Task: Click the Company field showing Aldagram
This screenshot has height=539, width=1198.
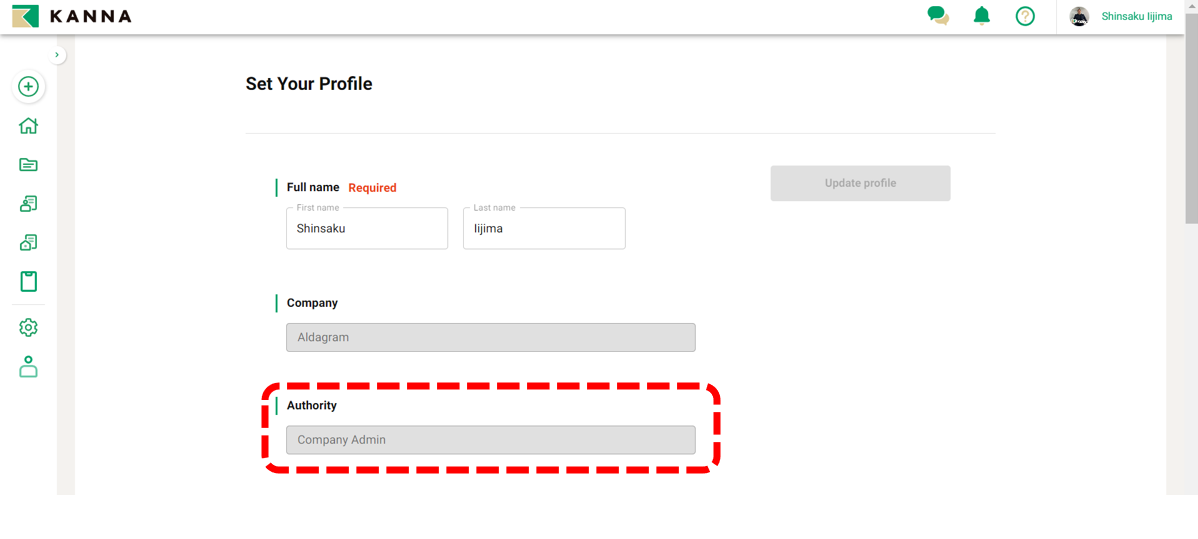Action: pyautogui.click(x=490, y=338)
